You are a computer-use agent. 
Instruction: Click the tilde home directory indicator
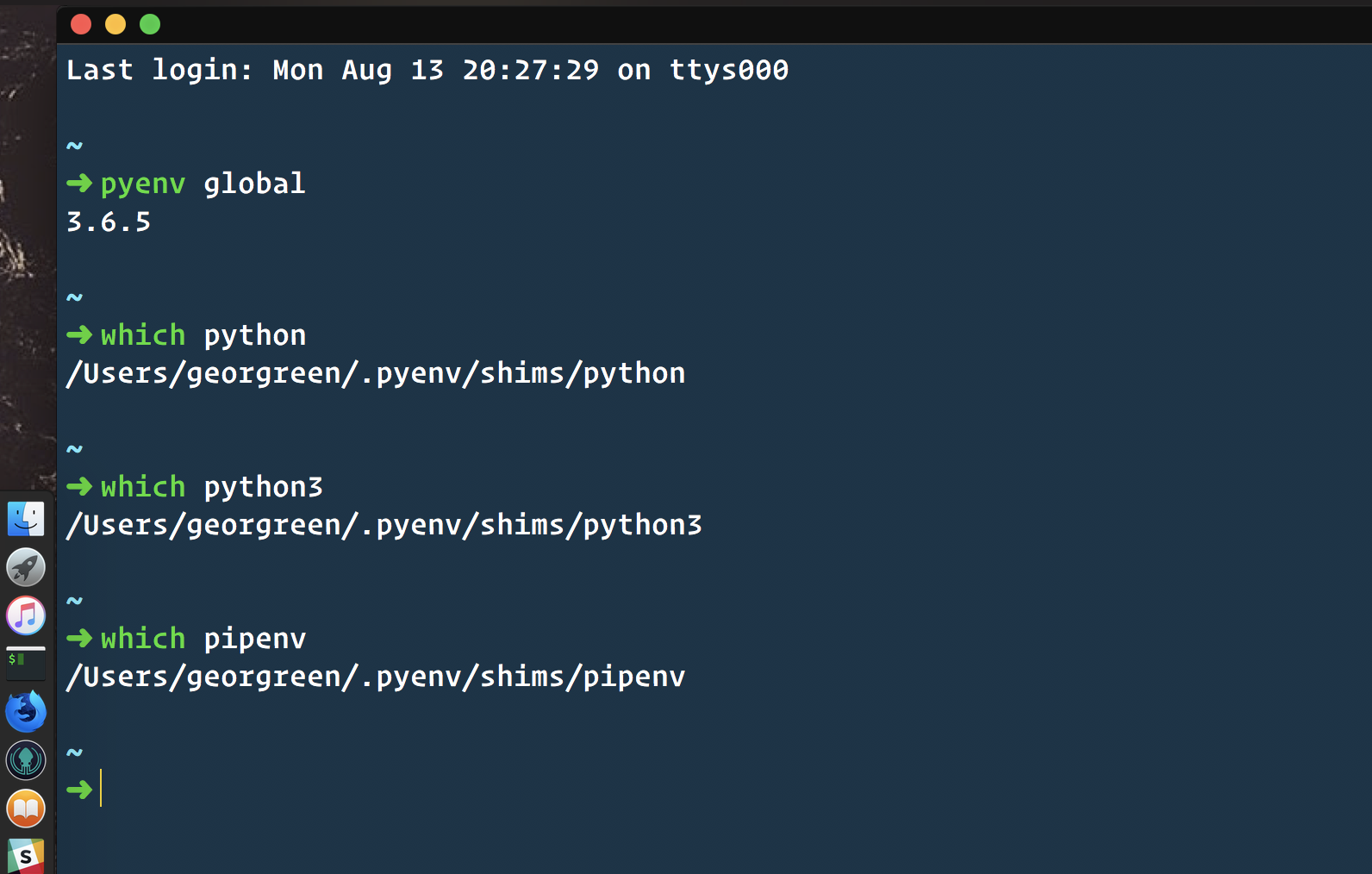74,750
